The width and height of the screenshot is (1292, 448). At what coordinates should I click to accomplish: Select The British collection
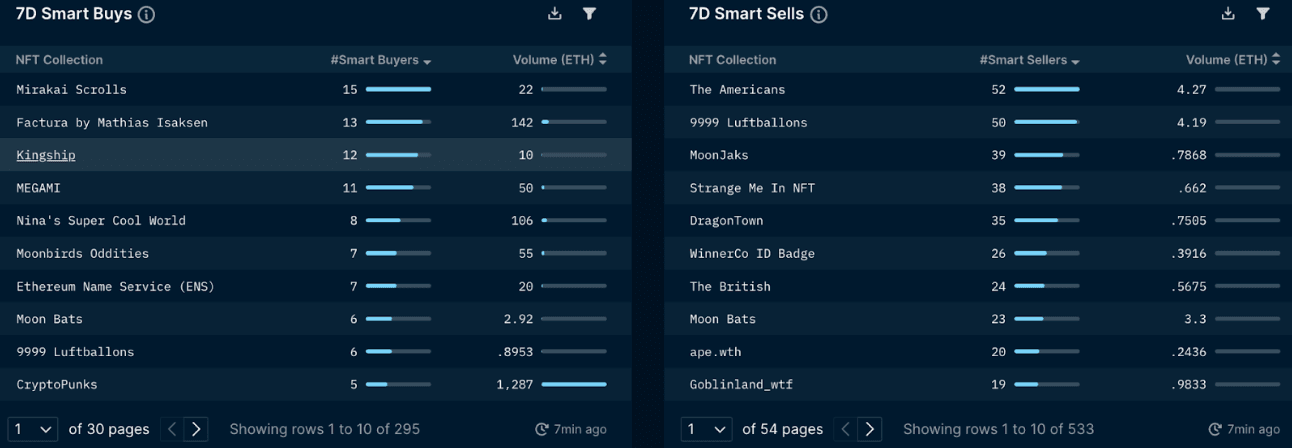pos(730,287)
